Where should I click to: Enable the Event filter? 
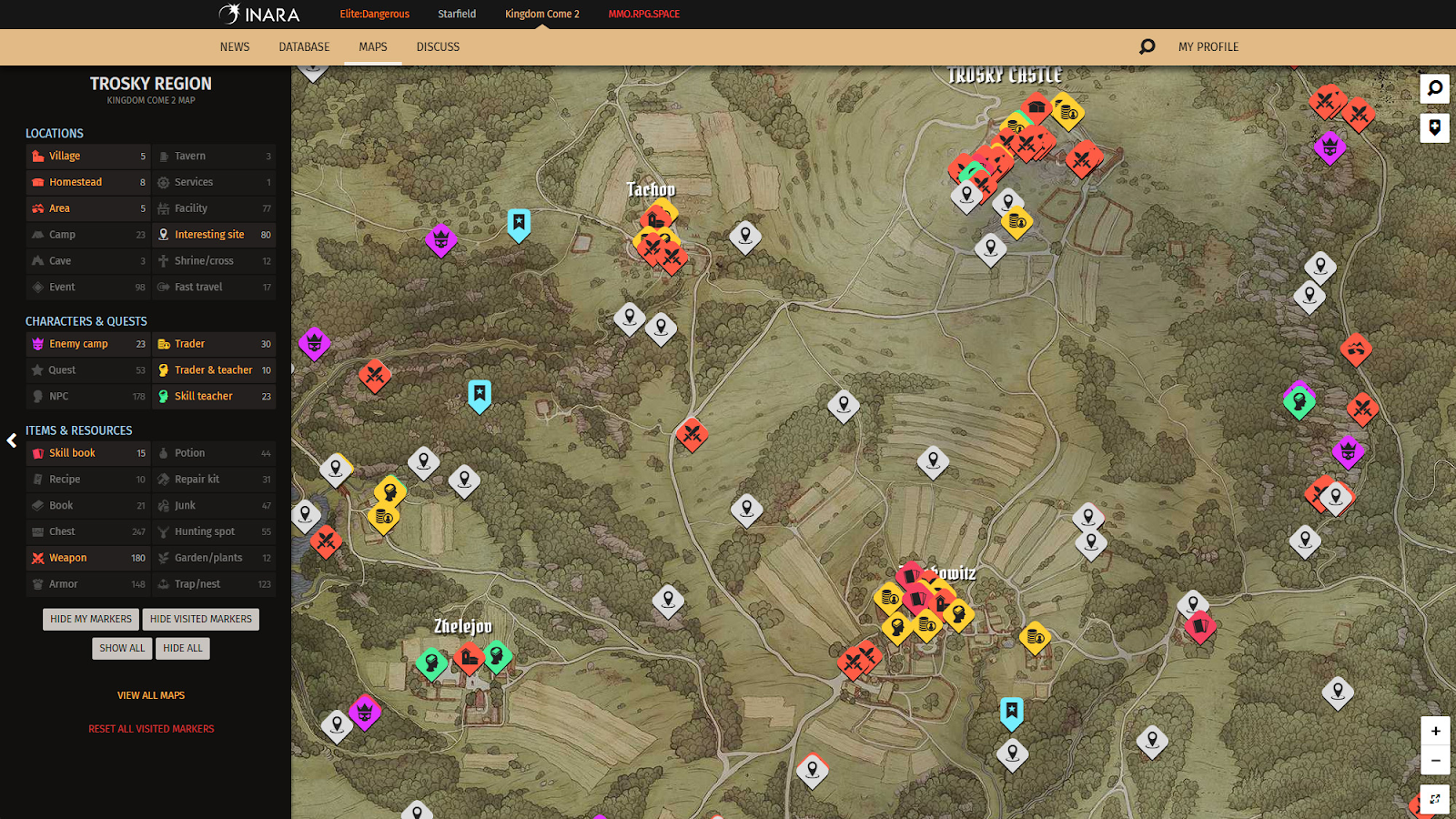88,288
